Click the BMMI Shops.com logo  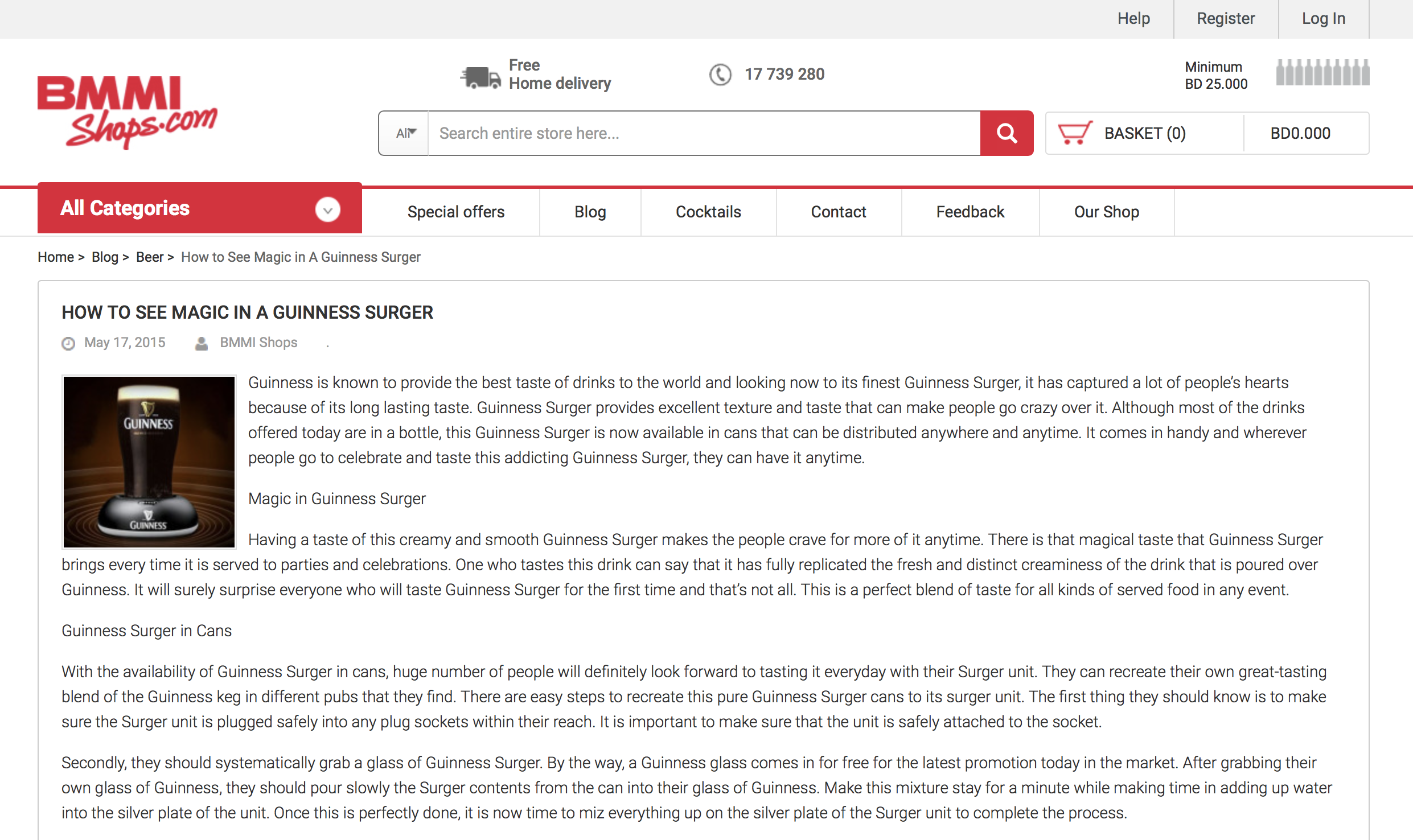click(x=127, y=112)
